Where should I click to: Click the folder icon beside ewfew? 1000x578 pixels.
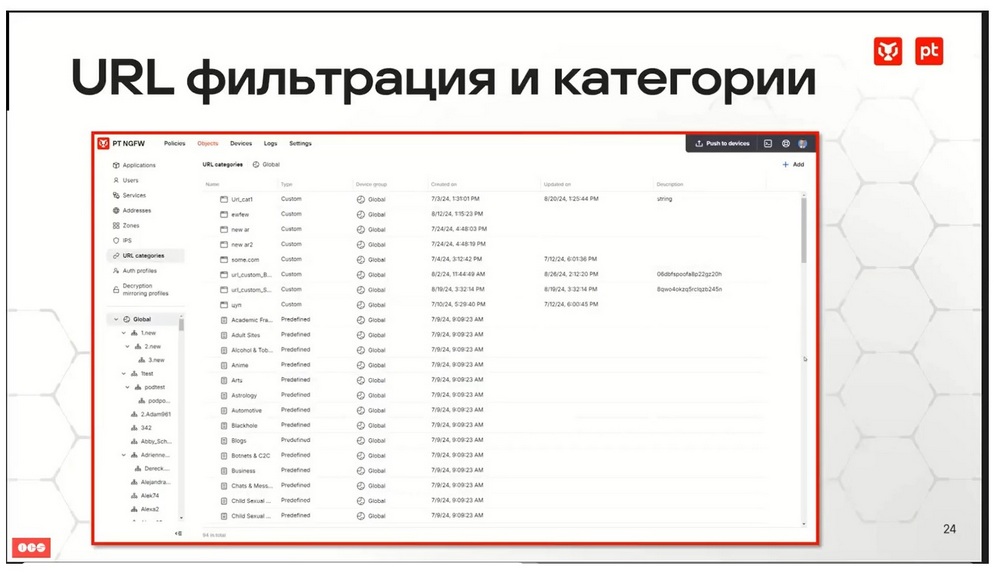[x=224, y=214]
